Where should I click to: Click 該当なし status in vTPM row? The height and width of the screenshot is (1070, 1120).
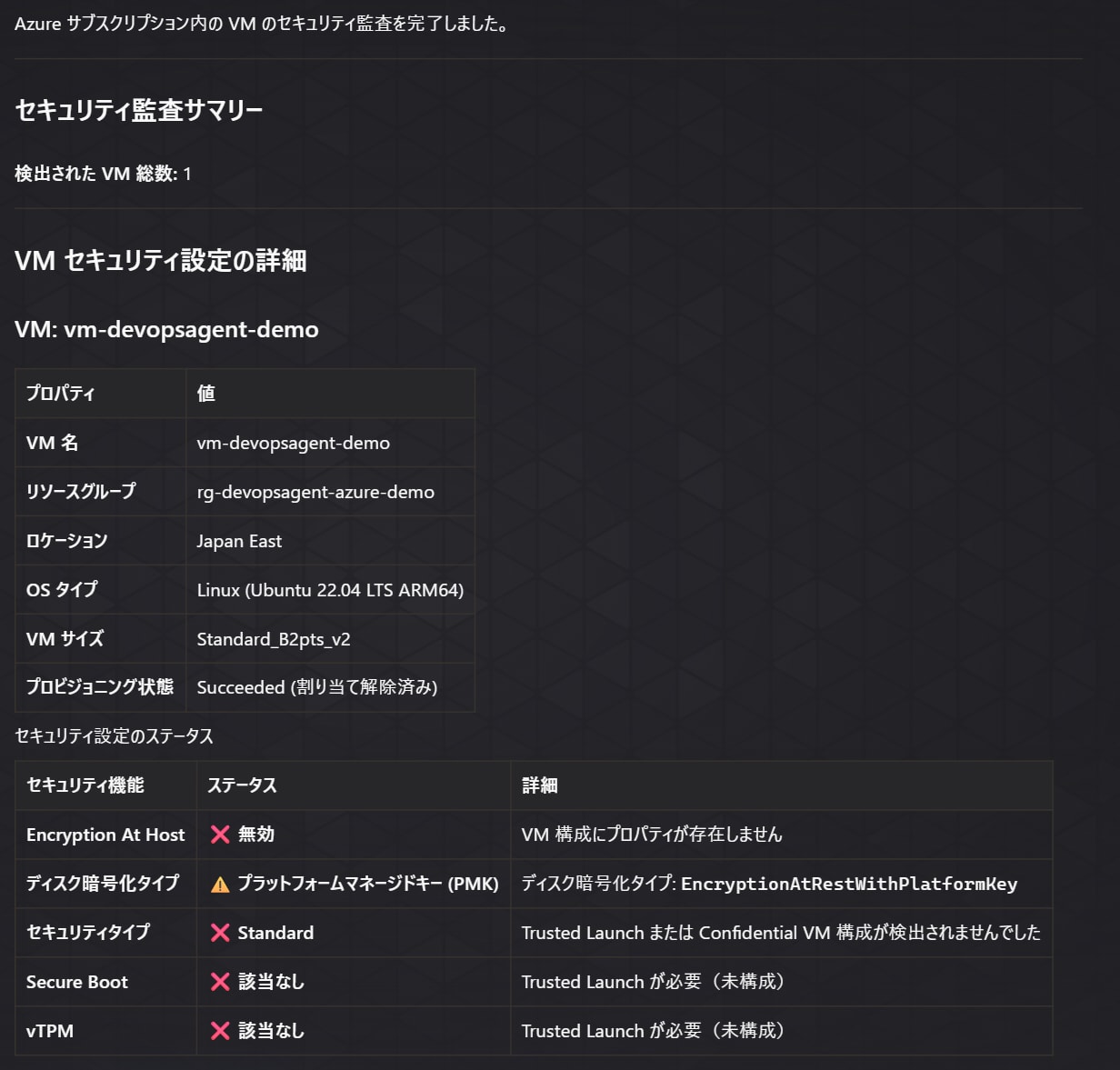pyautogui.click(x=271, y=1031)
